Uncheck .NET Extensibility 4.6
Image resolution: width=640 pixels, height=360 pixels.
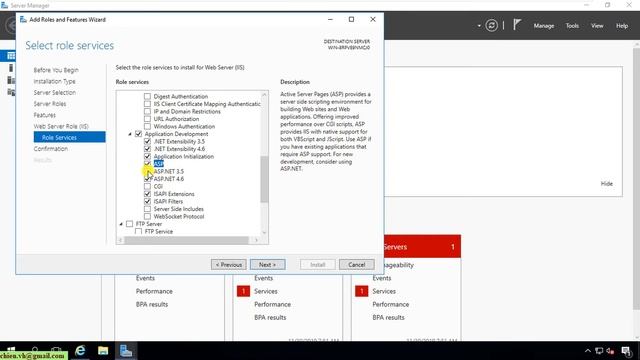click(147, 149)
